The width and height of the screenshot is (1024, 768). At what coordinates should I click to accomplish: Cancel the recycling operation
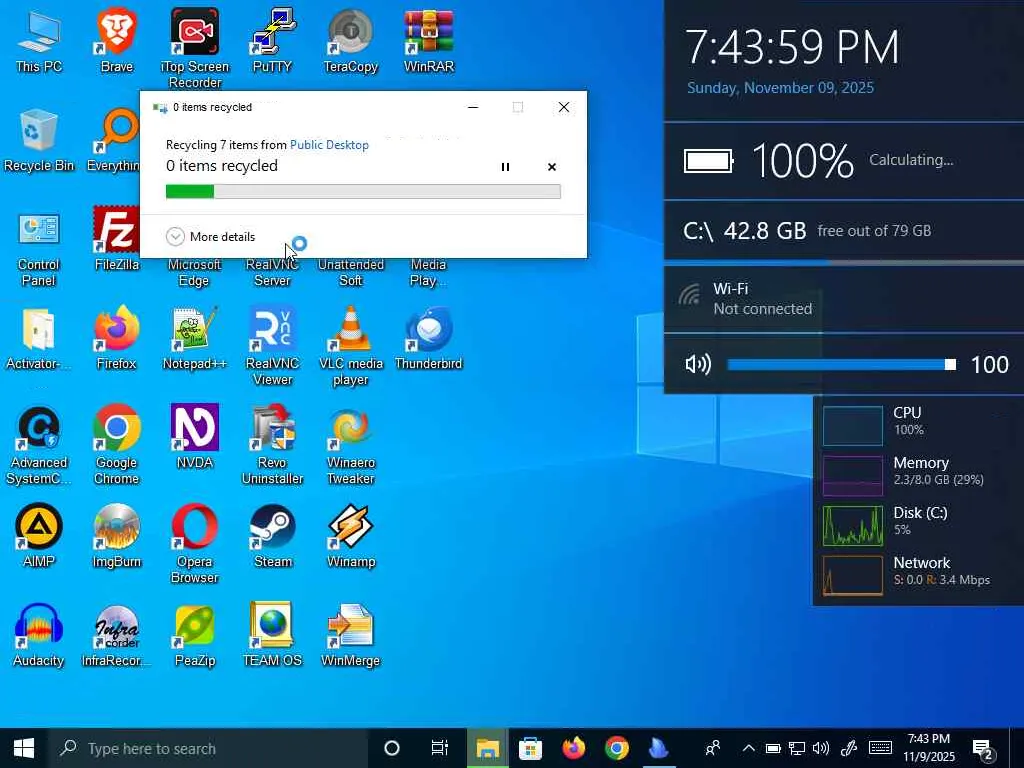tap(552, 167)
